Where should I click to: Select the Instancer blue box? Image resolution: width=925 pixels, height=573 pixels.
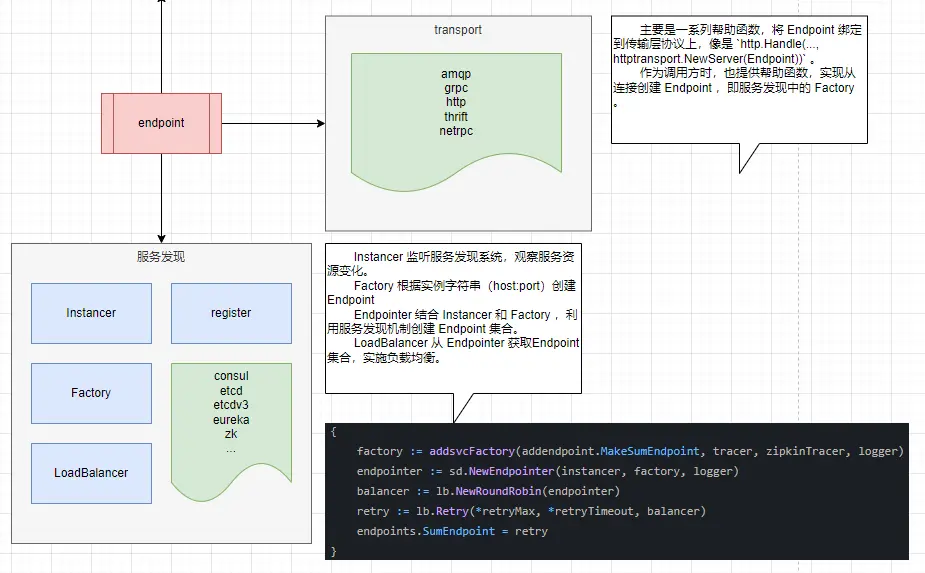click(91, 313)
